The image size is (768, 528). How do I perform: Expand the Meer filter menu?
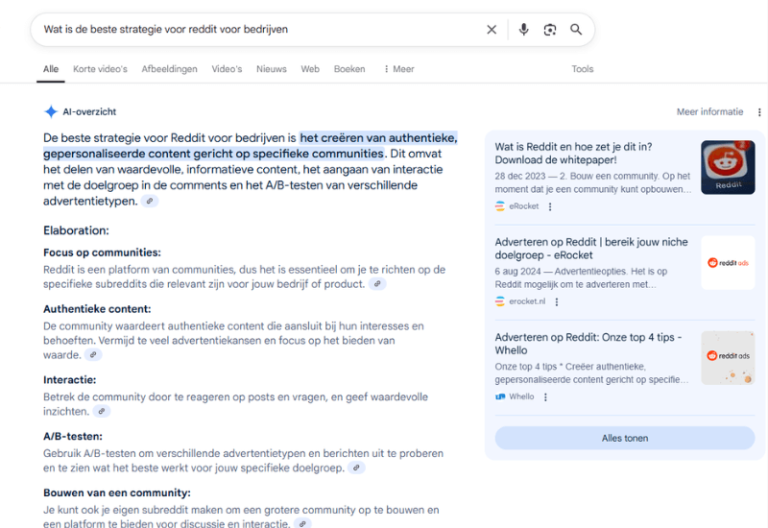(399, 69)
